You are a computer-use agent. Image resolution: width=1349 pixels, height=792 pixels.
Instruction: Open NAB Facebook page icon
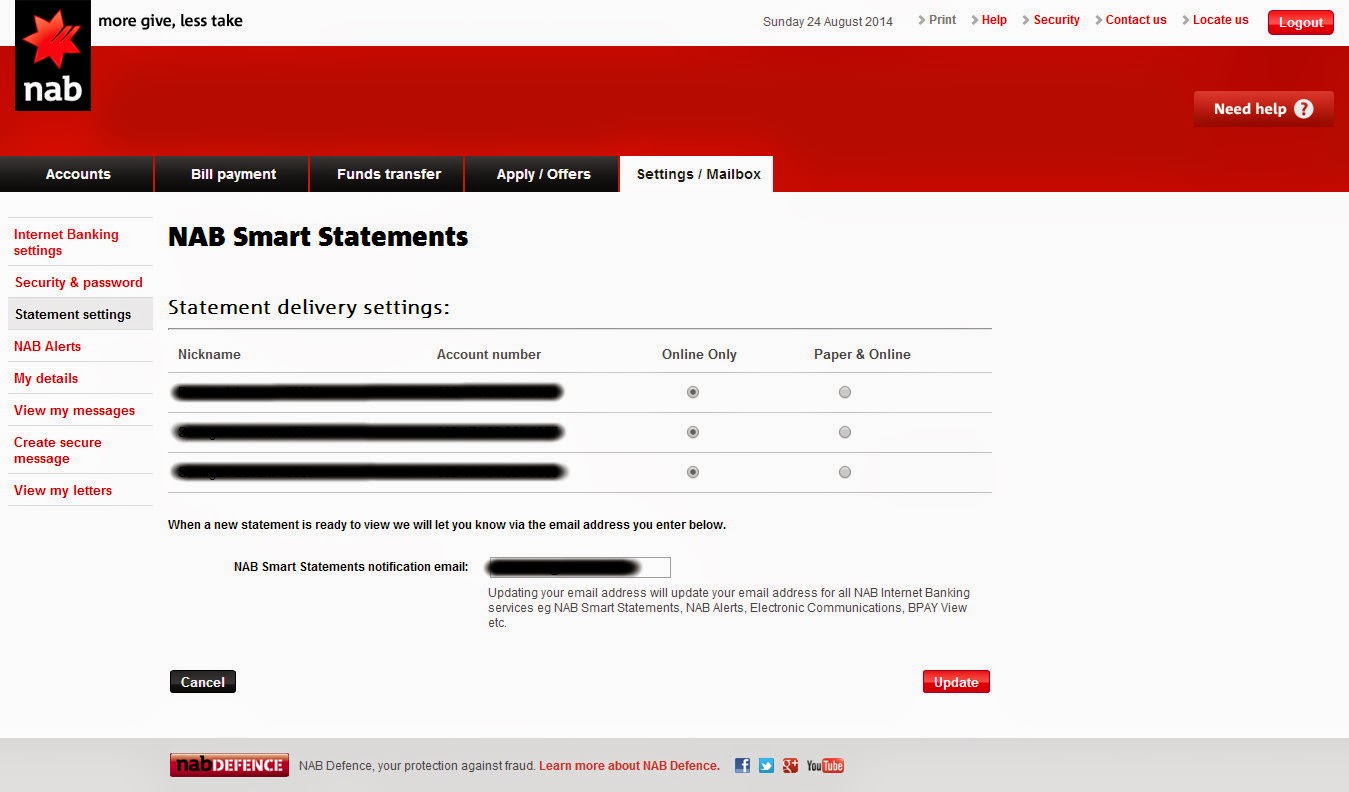pos(742,766)
